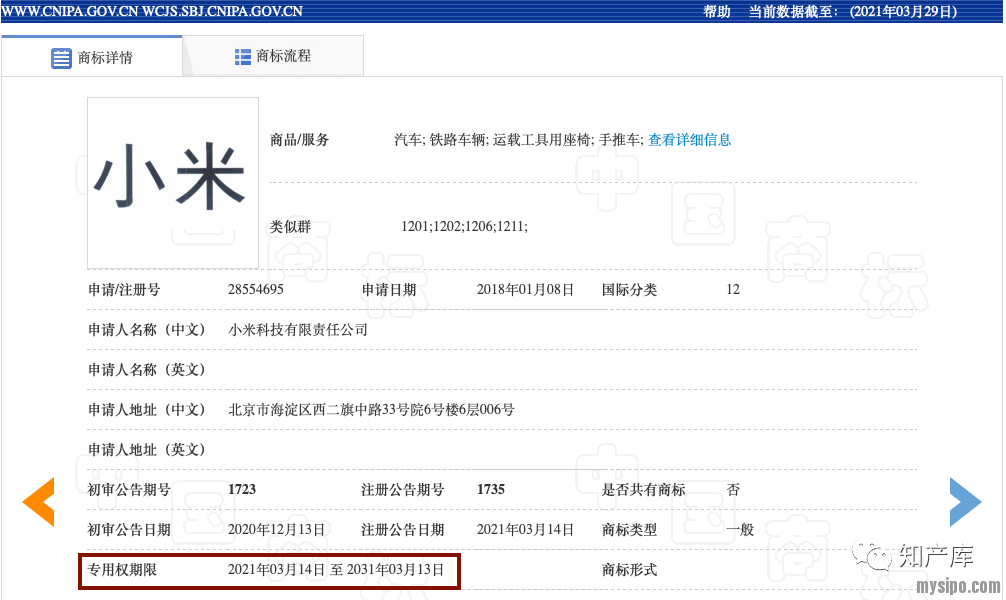The image size is (1006, 600).
Task: Click the applicant address text in 北京市海淀区
Action: 371,410
